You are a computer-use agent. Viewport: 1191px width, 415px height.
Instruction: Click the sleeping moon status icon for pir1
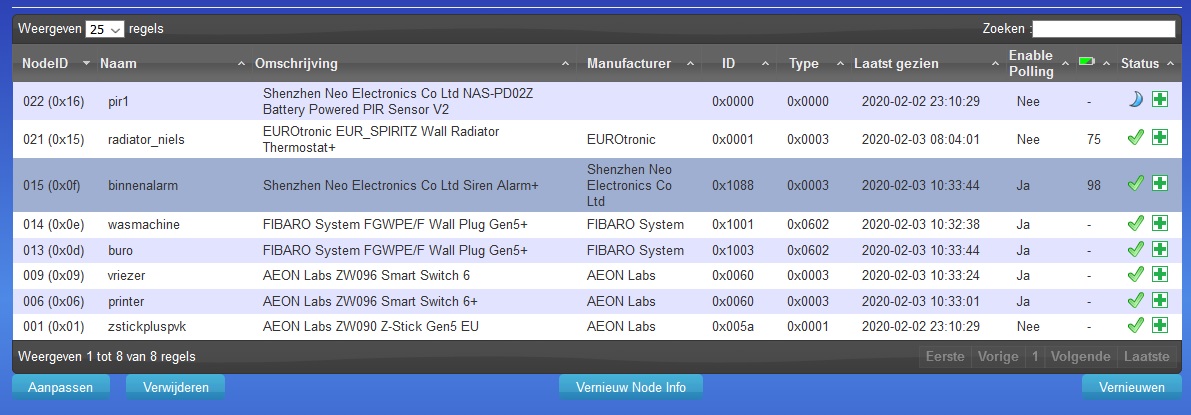click(x=1136, y=99)
